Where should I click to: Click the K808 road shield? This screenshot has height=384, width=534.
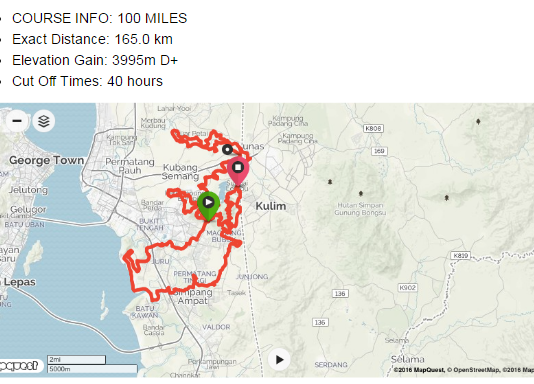[373, 128]
